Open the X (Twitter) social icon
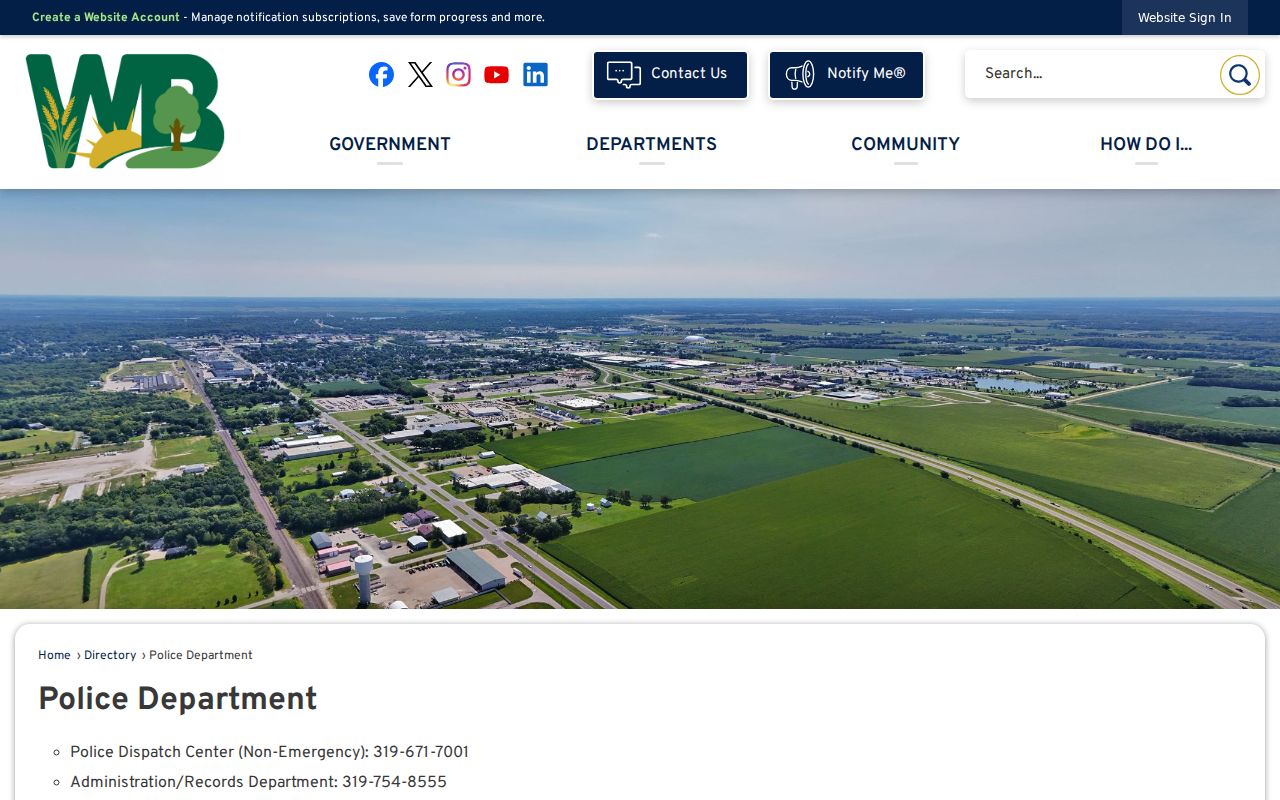This screenshot has width=1280, height=800. tap(420, 74)
